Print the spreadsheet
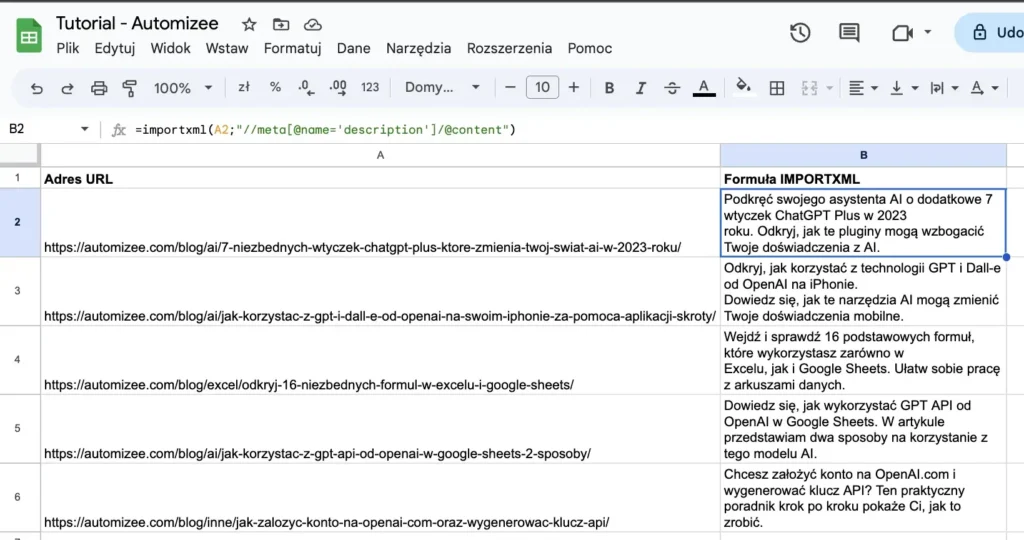 (x=99, y=88)
